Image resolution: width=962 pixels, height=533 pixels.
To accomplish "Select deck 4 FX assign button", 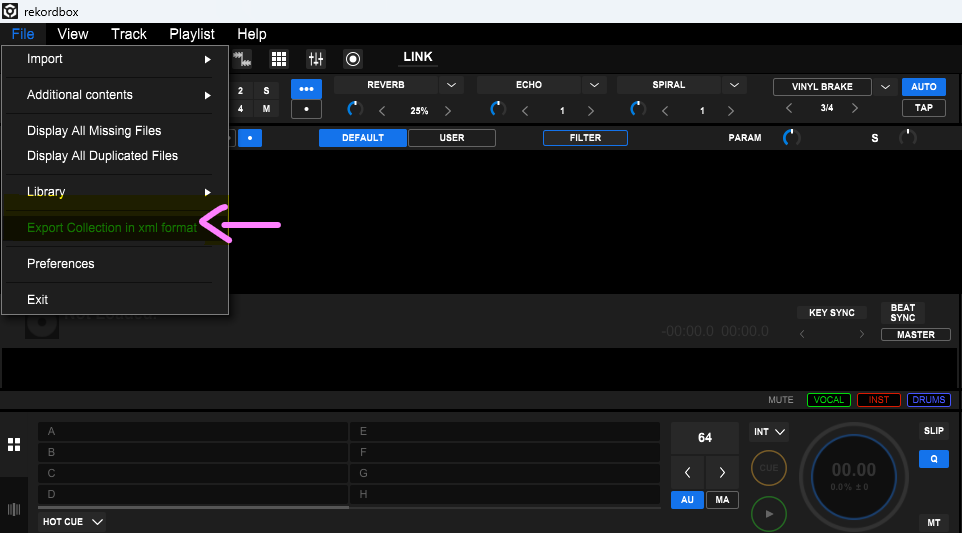I will click(x=240, y=109).
